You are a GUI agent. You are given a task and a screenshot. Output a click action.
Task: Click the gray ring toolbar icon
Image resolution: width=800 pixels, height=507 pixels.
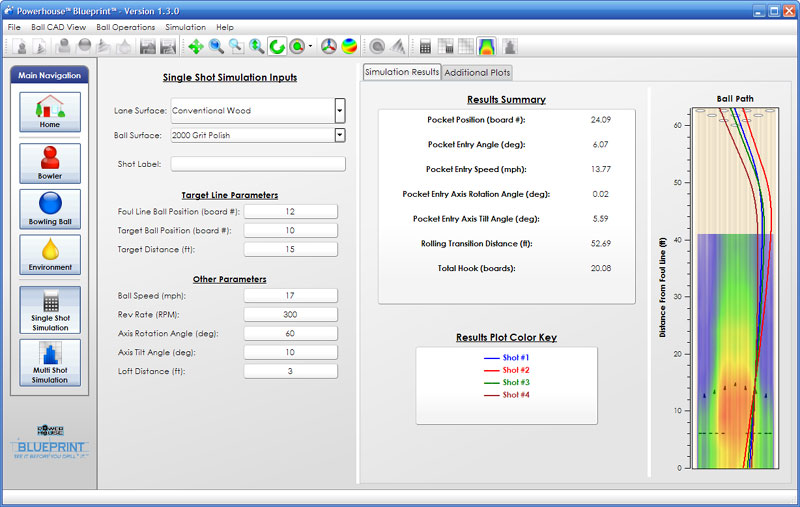[377, 47]
